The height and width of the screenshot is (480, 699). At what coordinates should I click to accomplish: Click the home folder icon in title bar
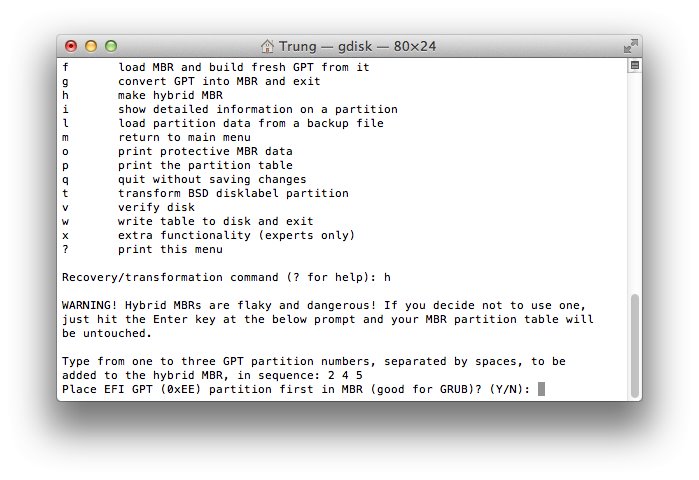pos(267,46)
